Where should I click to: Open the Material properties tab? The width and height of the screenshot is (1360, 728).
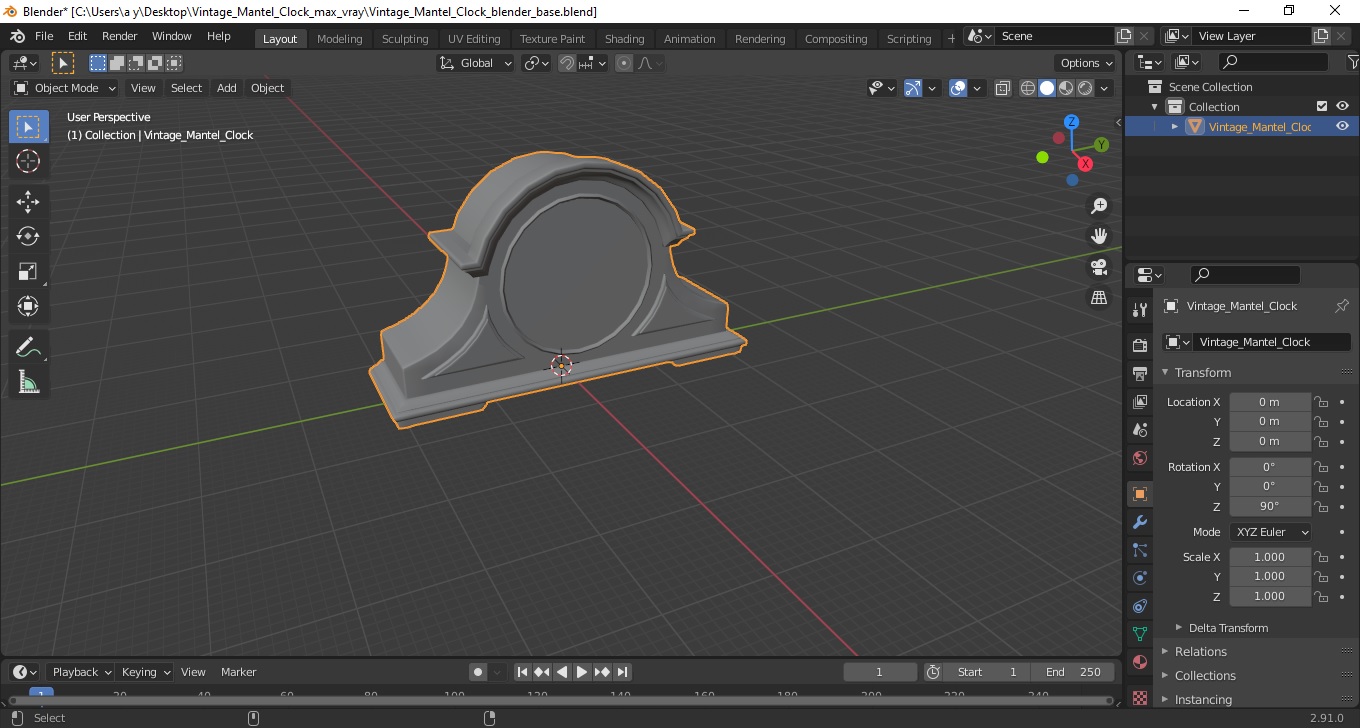(1139, 662)
